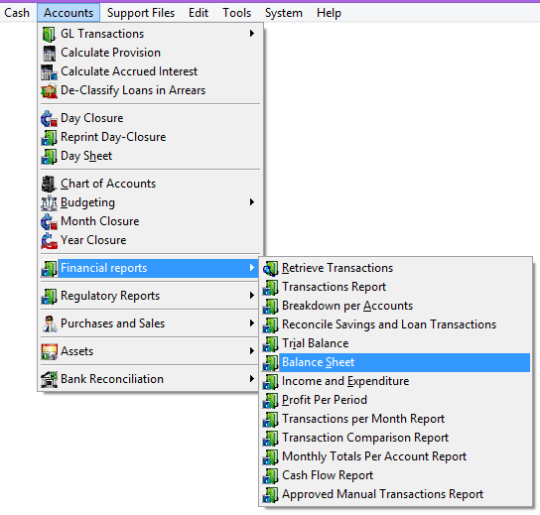Click the GL Transactions book icon
540x515 pixels.
click(x=49, y=34)
